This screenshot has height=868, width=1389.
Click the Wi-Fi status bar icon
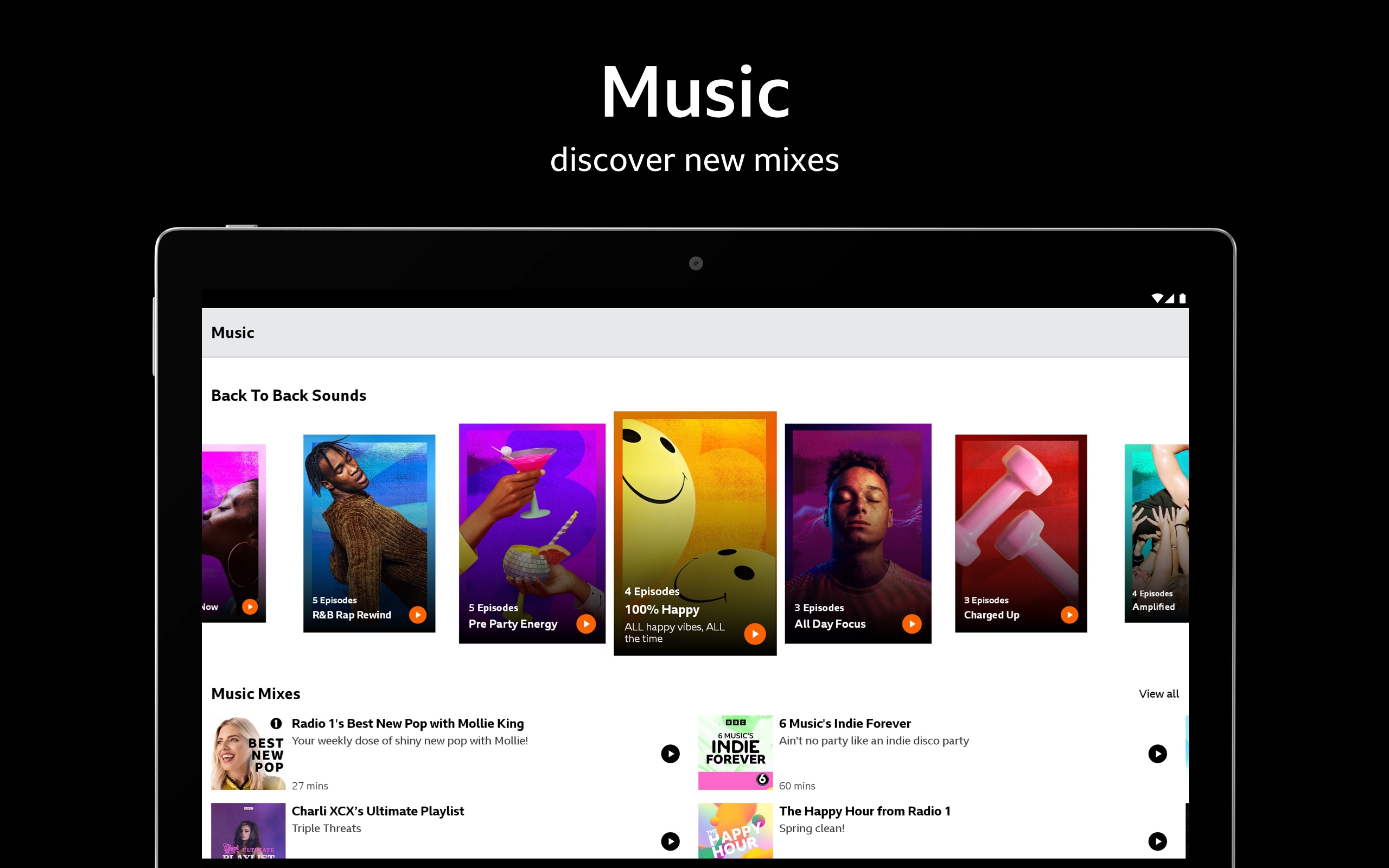click(x=1158, y=298)
